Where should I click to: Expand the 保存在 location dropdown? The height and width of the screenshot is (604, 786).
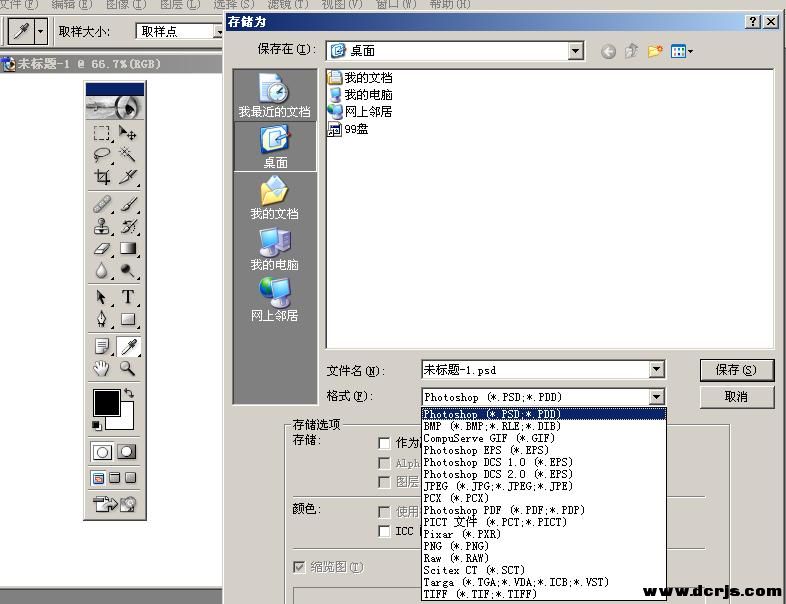tap(575, 51)
